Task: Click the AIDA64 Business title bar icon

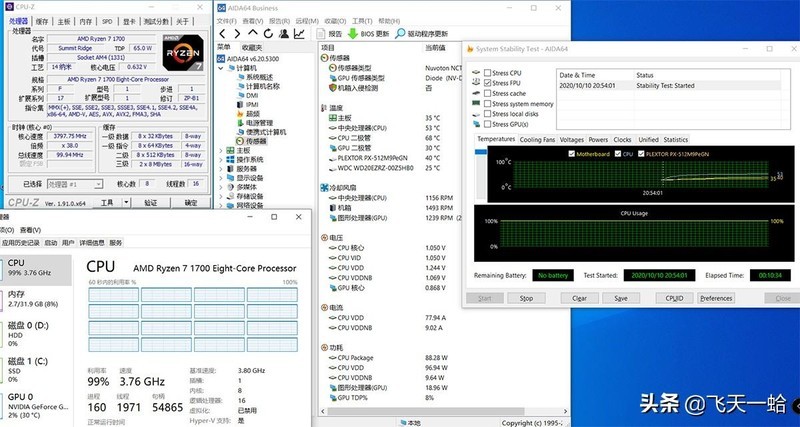Action: pyautogui.click(x=220, y=8)
